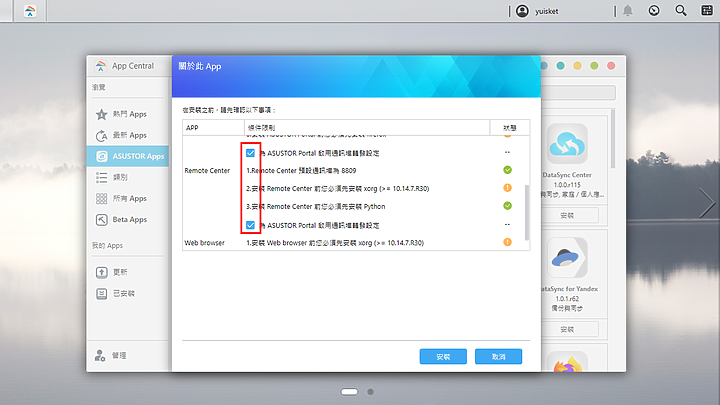Select the ASUSTOR Apps category
Image resolution: width=720 pixels, height=405 pixels.
pos(128,156)
